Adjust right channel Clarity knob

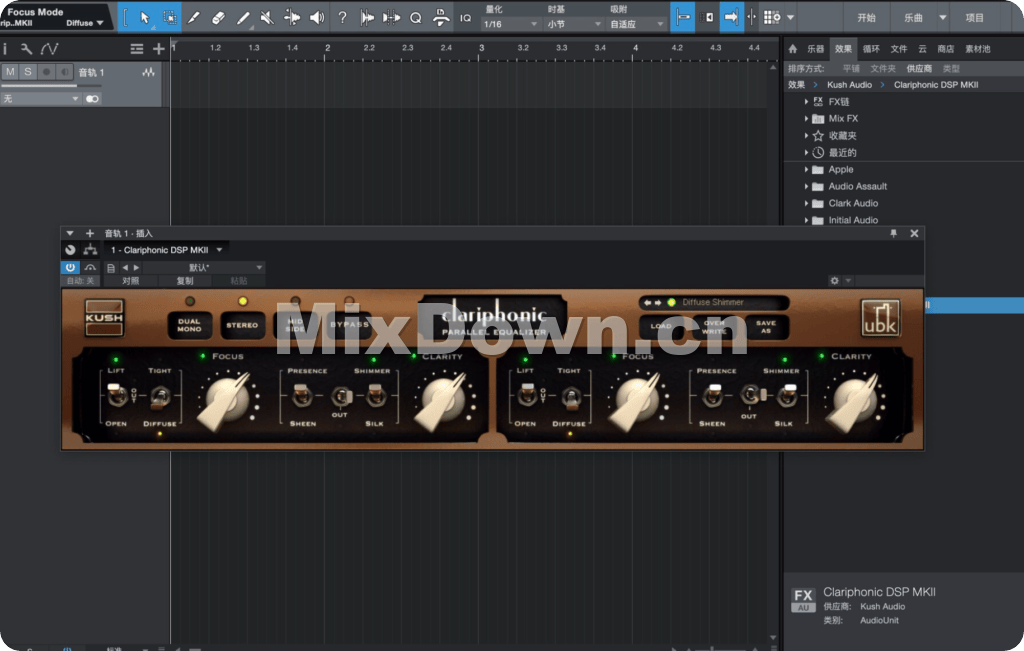853,399
